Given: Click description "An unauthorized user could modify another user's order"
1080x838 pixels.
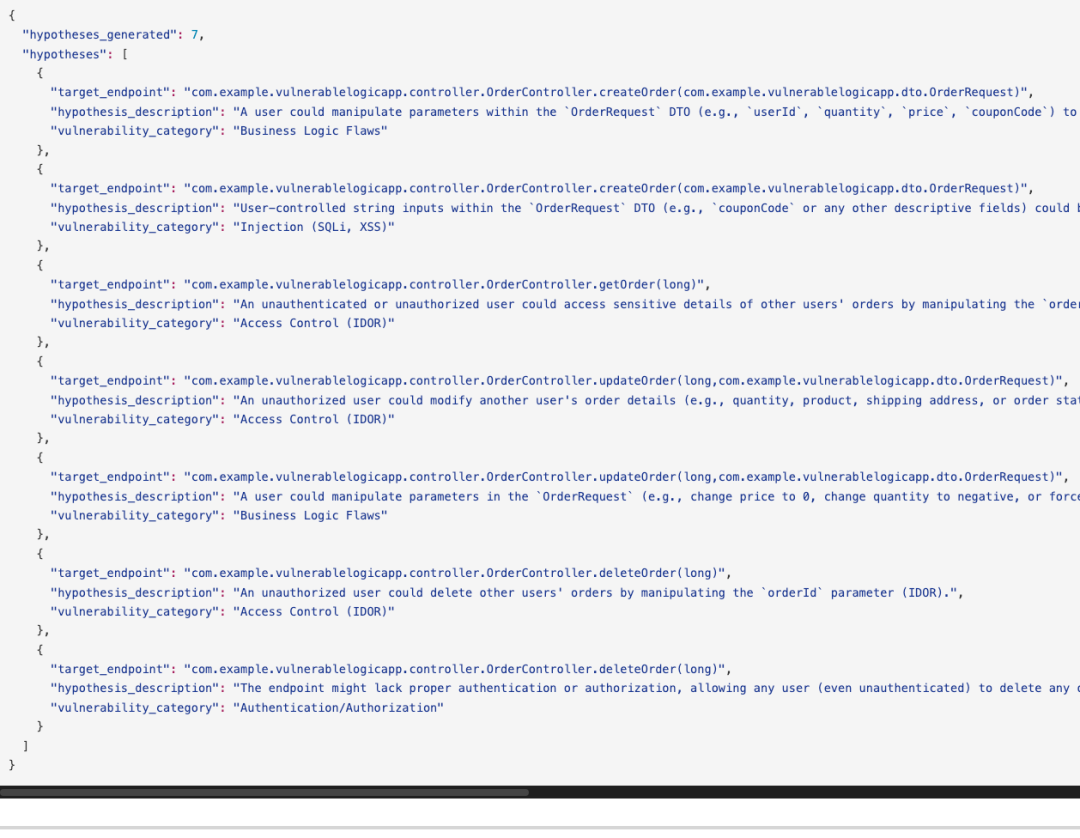Looking at the screenshot, I should coord(656,400).
